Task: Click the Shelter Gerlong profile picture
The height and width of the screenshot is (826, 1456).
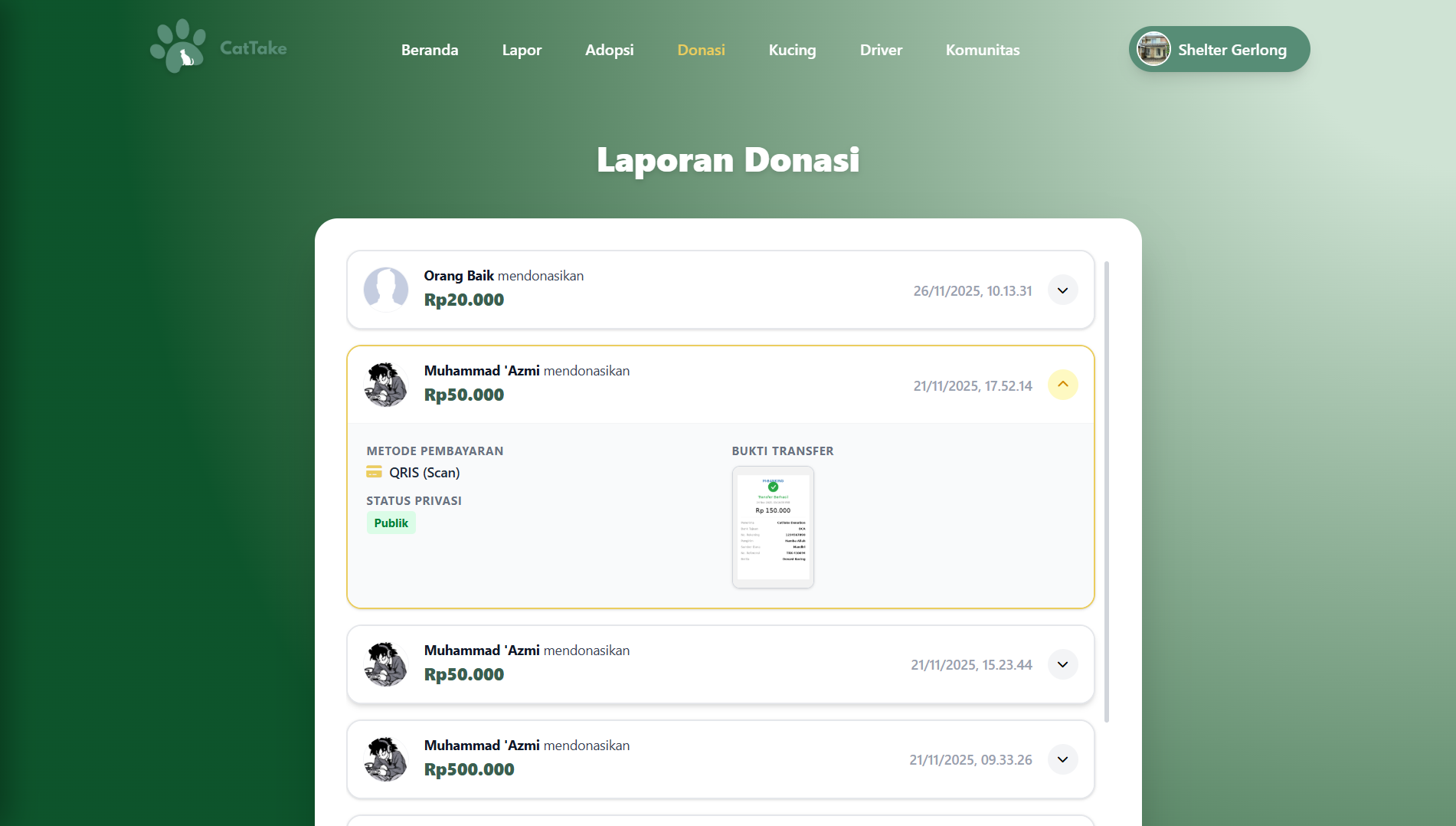Action: tap(1153, 49)
